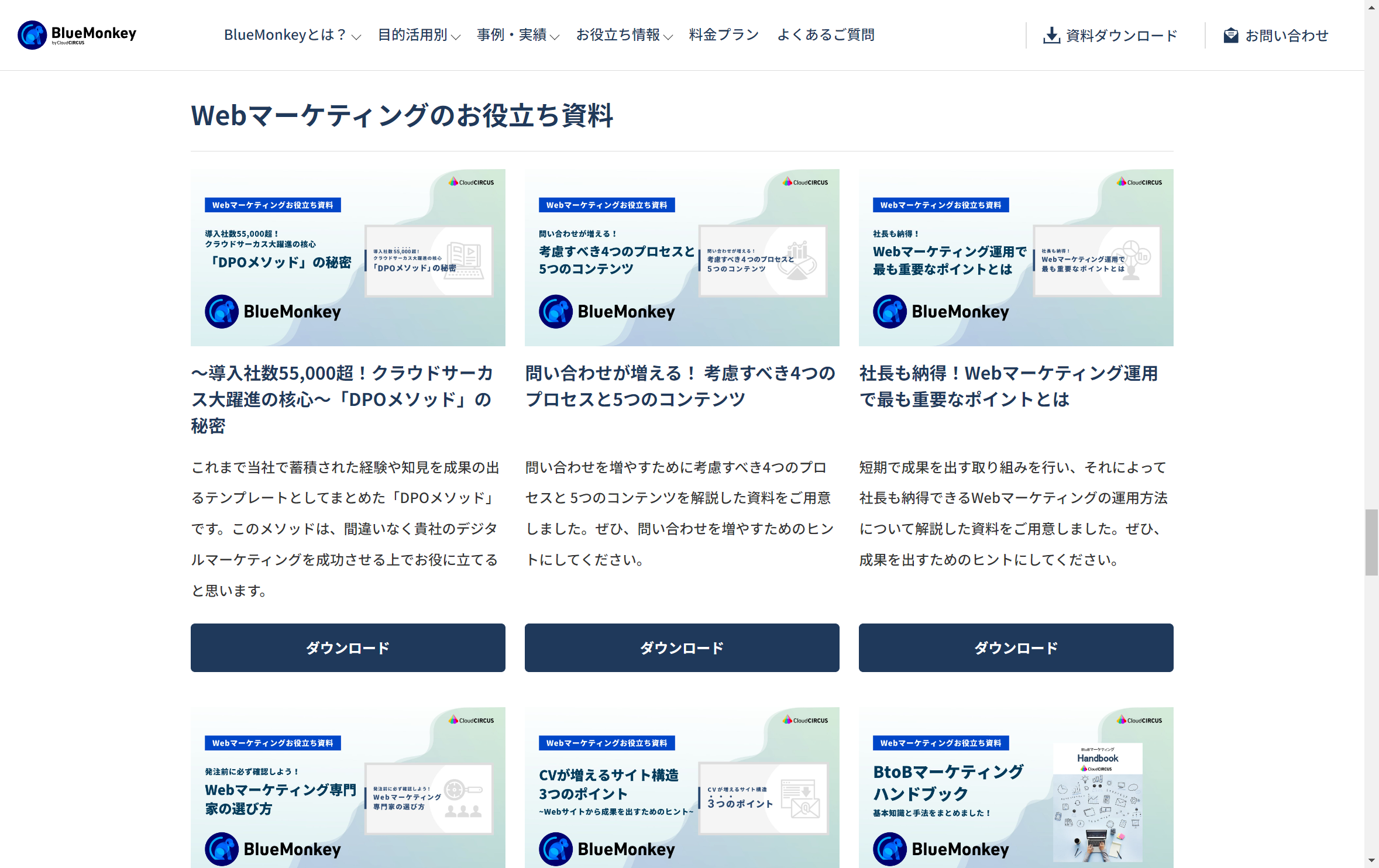Open the DPOメソッドの秘密 thumbnail
The height and width of the screenshot is (868, 1379).
pyautogui.click(x=348, y=257)
